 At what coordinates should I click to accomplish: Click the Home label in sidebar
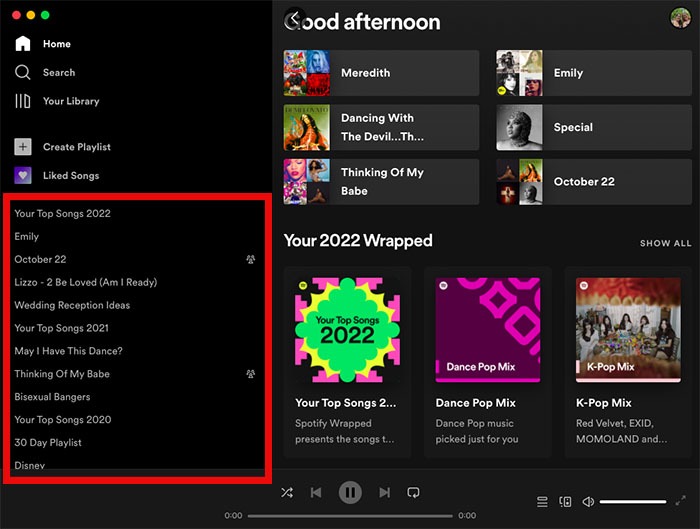57,44
